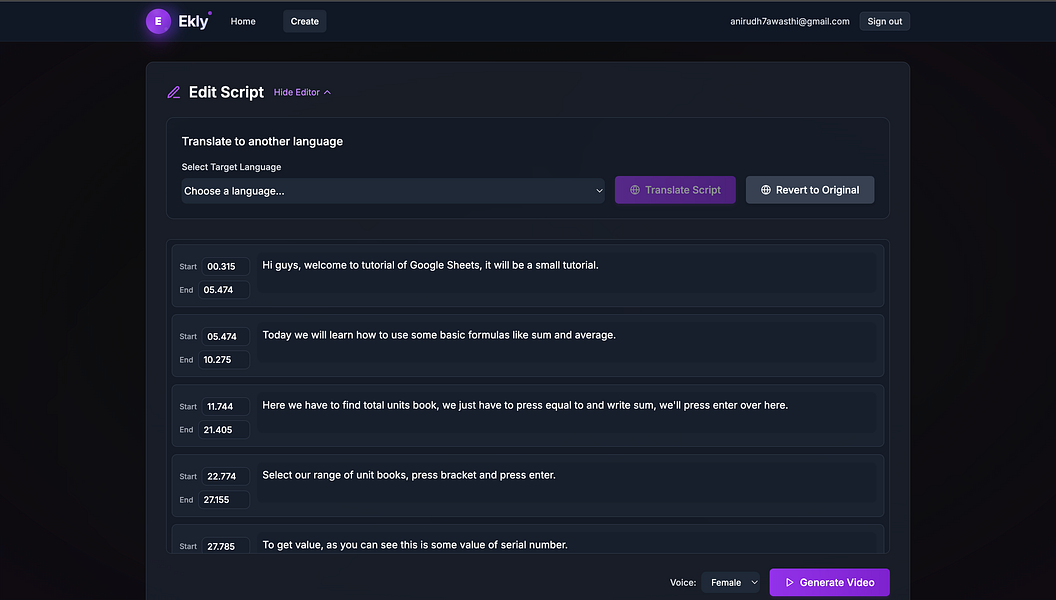Edit the Start time 11.744 field
Image resolution: width=1056 pixels, height=600 pixels.
point(226,407)
